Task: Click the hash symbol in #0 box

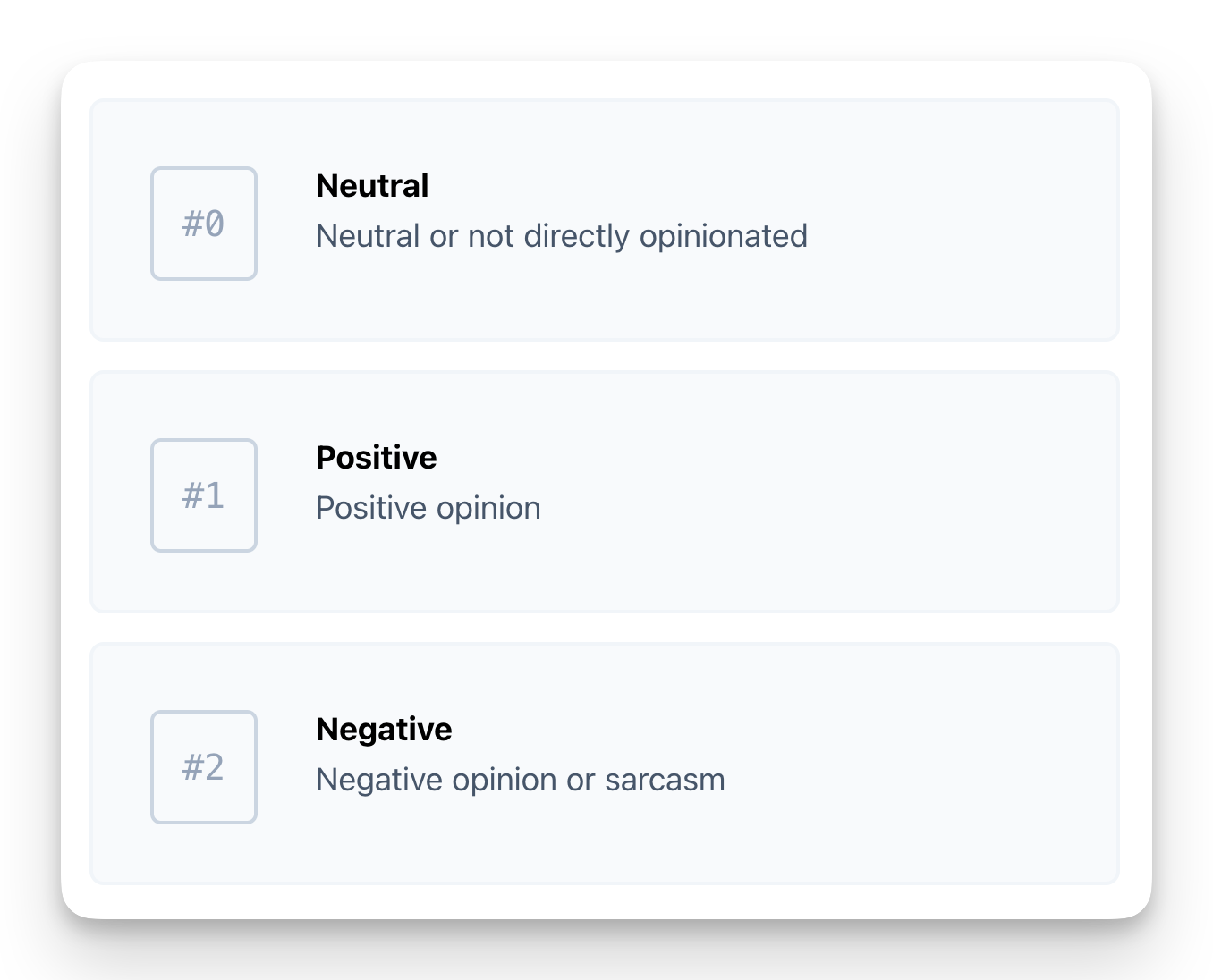Action: pyautogui.click(x=192, y=224)
